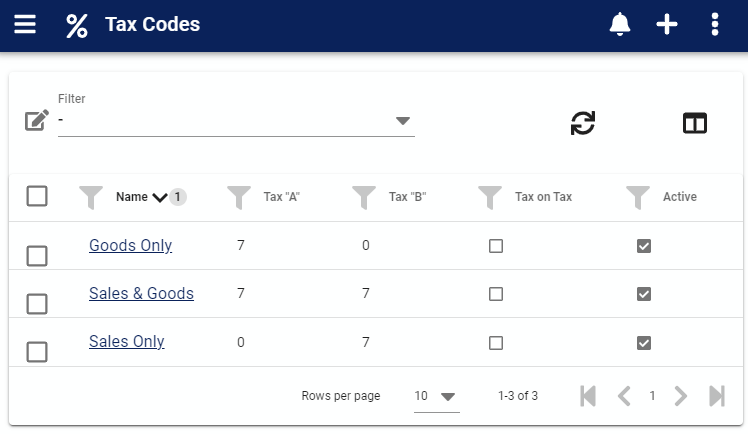Viewport: 748px width, 434px height.
Task: Select the Goods Only row checkbox
Action: tap(37, 256)
